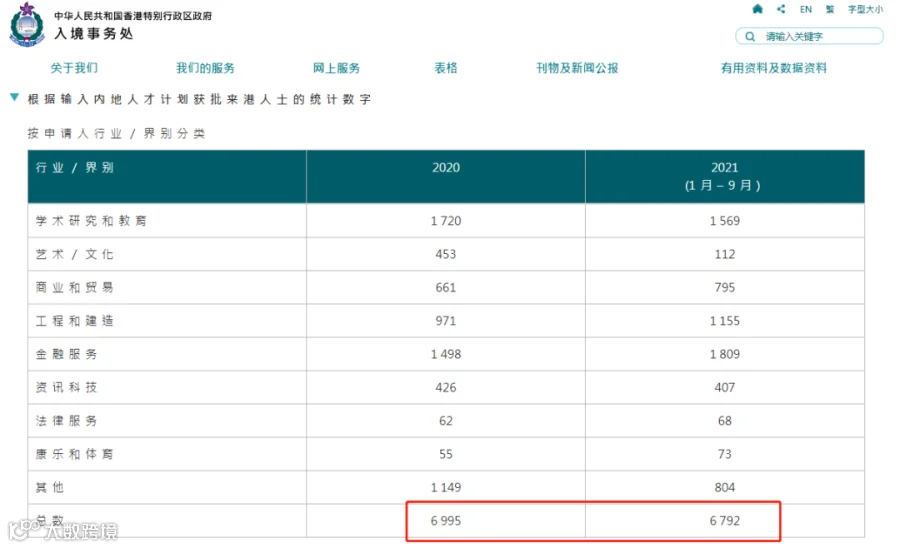Click the home icon in the header

pyautogui.click(x=758, y=9)
